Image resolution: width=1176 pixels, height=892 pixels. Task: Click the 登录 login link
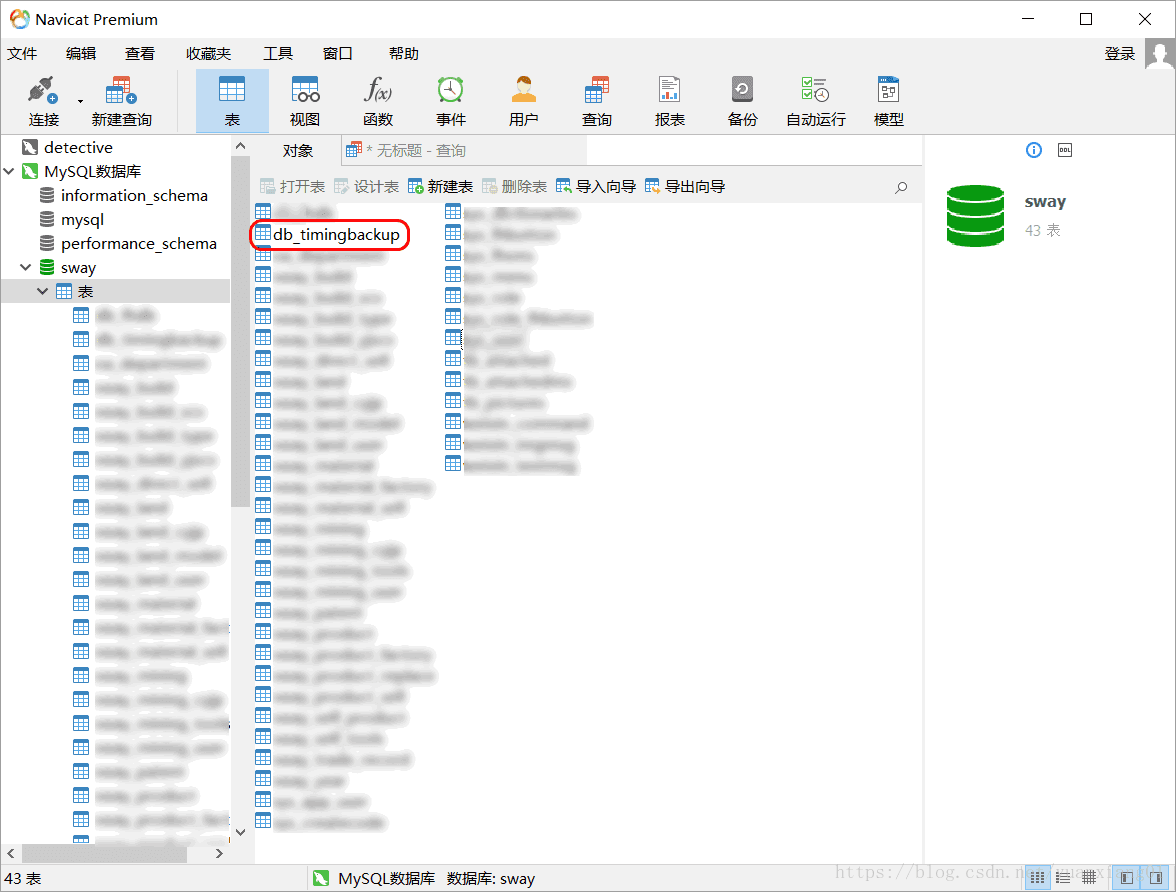pyautogui.click(x=1120, y=54)
